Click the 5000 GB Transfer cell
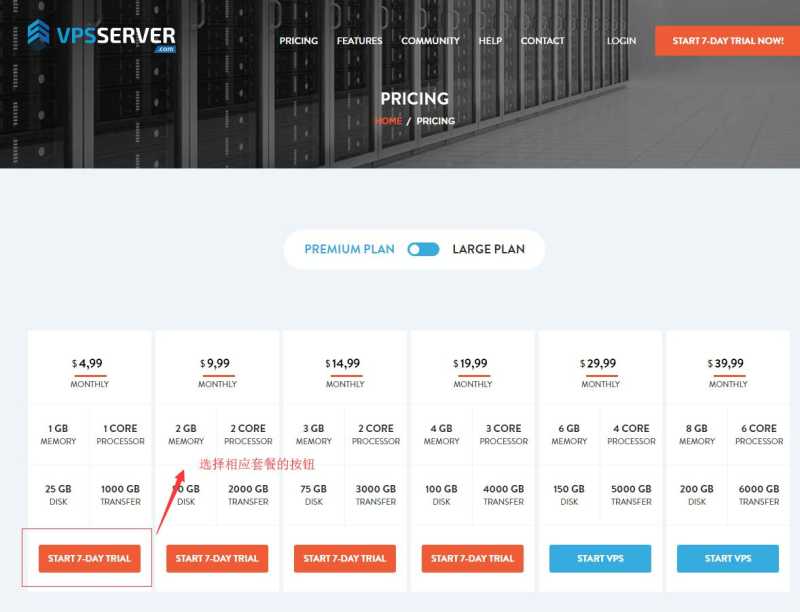The image size is (800, 612). [x=631, y=495]
